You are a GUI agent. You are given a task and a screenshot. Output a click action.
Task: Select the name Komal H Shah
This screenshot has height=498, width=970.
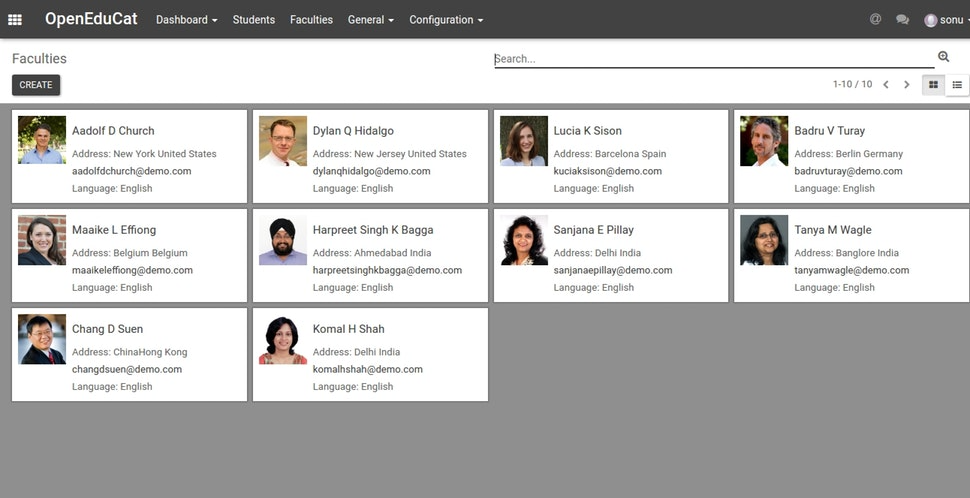click(349, 328)
